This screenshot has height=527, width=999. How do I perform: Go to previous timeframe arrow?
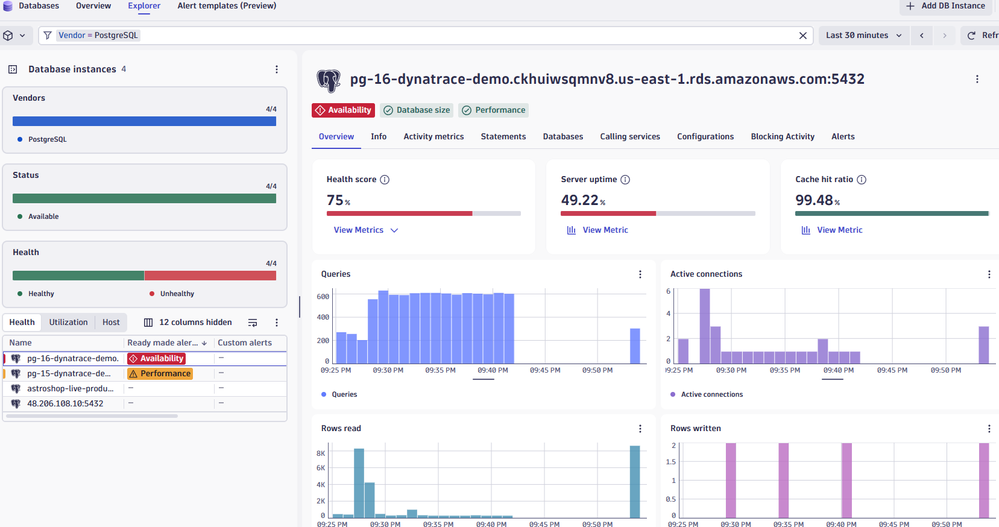coord(921,36)
